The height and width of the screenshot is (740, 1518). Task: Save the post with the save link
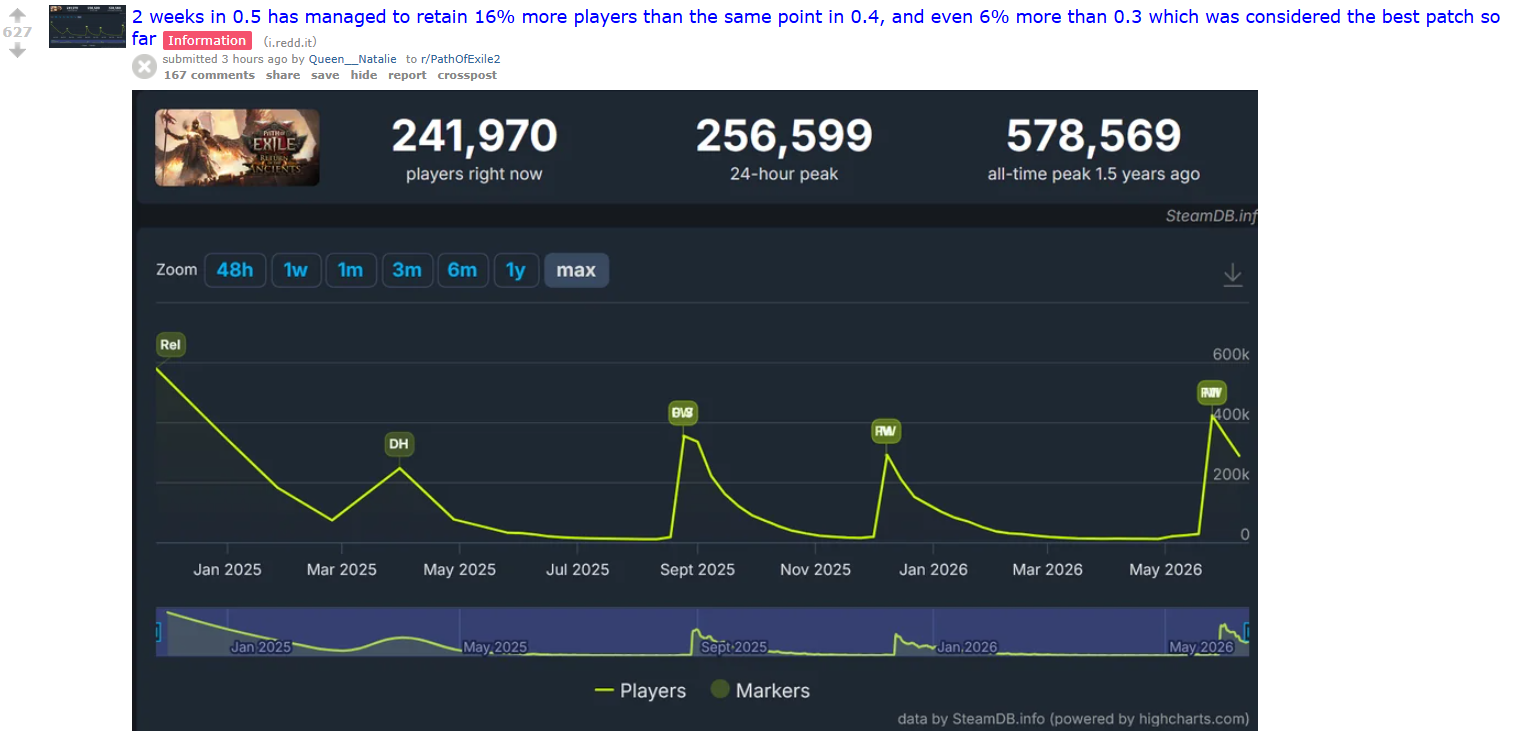pyautogui.click(x=325, y=75)
